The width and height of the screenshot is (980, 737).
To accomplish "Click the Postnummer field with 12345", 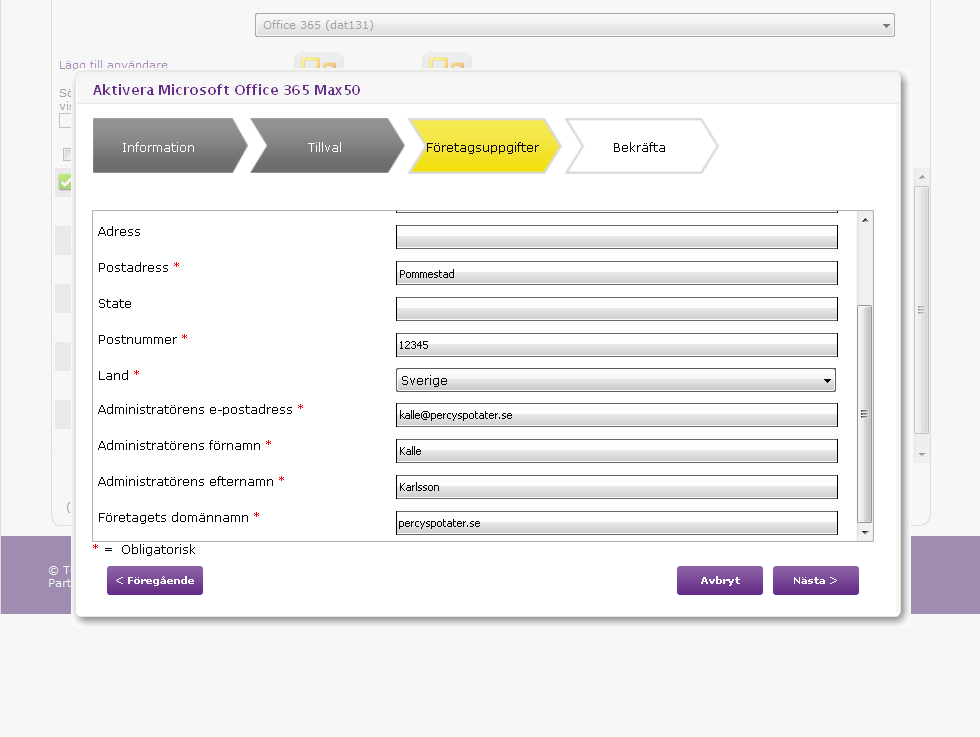I will 617,344.
